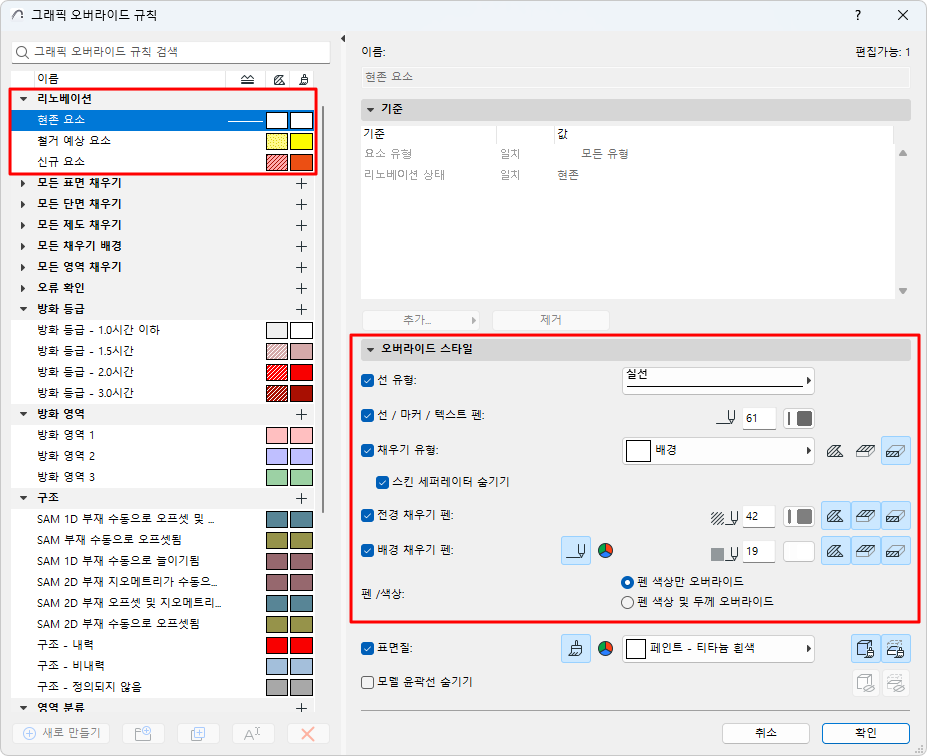Select RGB color mode for 표면질

tap(605, 649)
